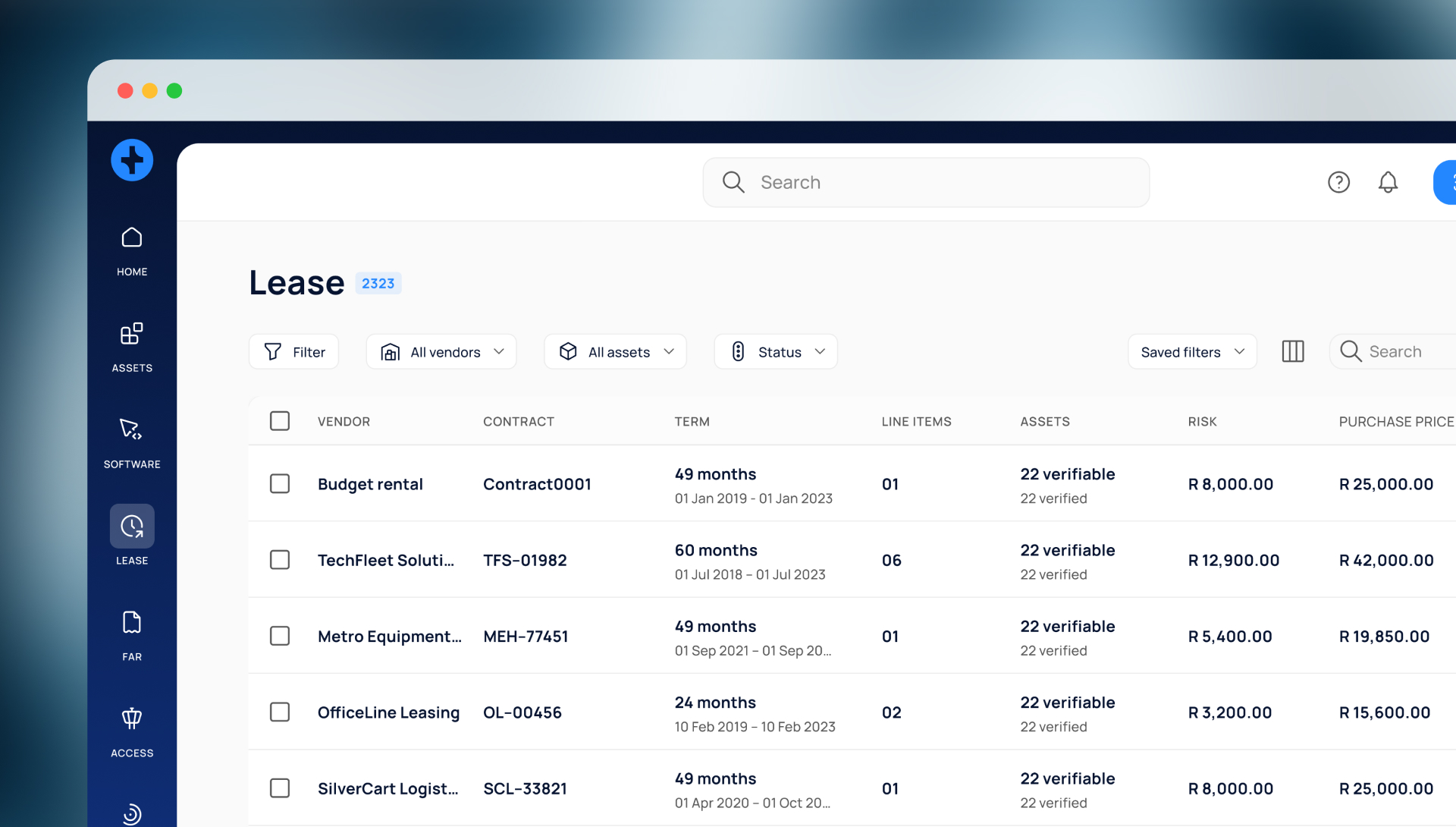1456x827 pixels.
Task: Select the spiral icon at sidebar bottom
Action: [131, 814]
